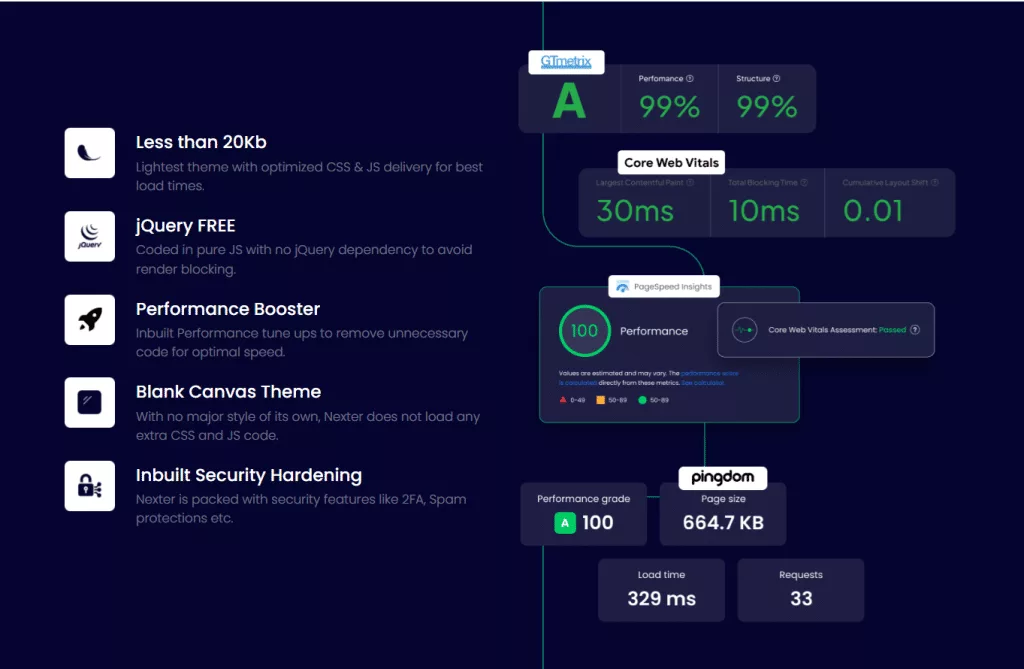The height and width of the screenshot is (669, 1024).
Task: Click the 100 value in the Performance grade card
Action: tap(598, 523)
